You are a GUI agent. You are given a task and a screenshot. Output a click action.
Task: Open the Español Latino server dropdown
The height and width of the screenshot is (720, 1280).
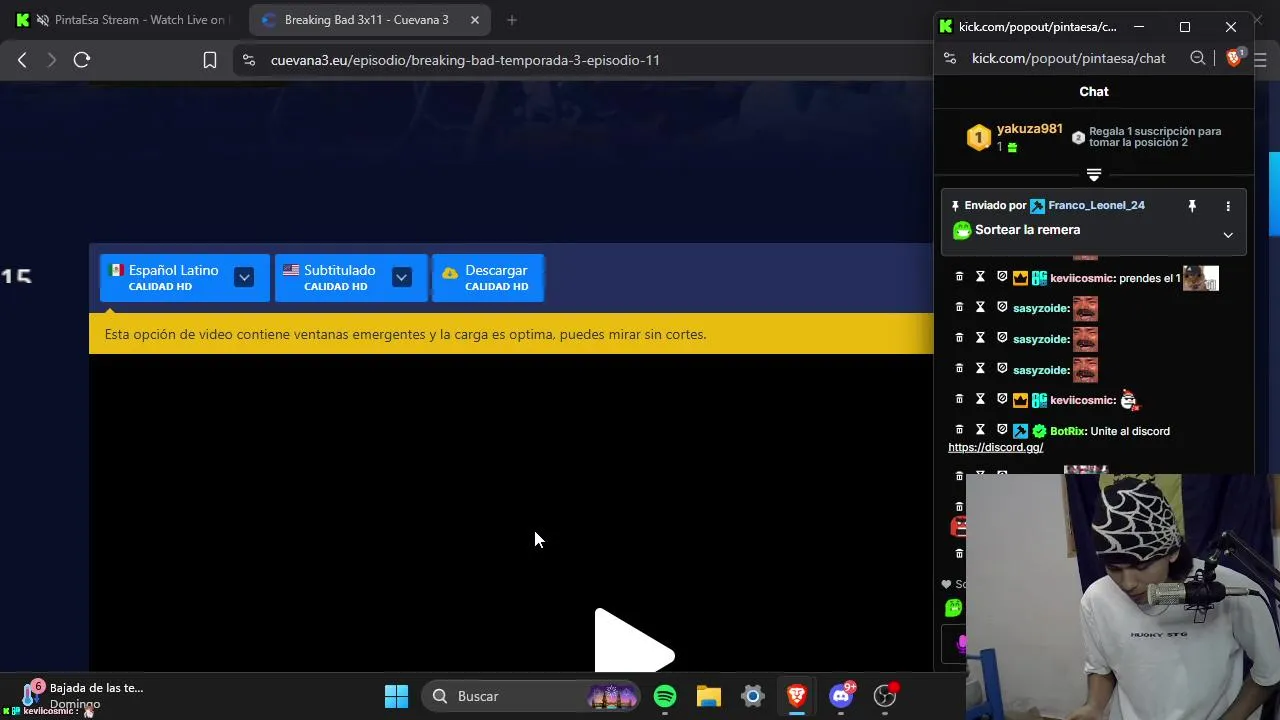pyautogui.click(x=185, y=277)
